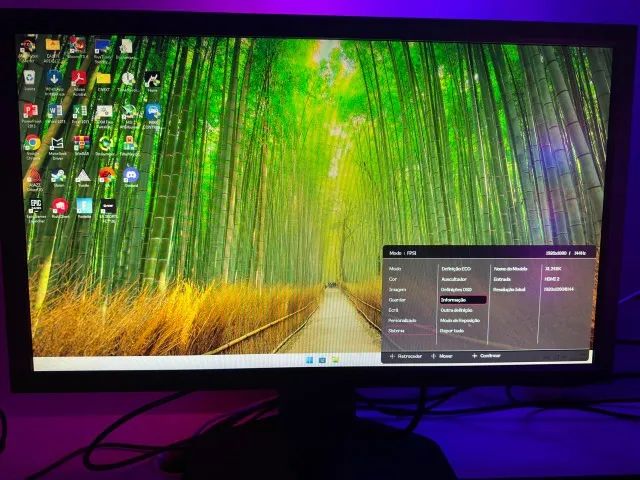Open the white triangle desktop icon
This screenshot has height=480, width=640.
[83, 178]
